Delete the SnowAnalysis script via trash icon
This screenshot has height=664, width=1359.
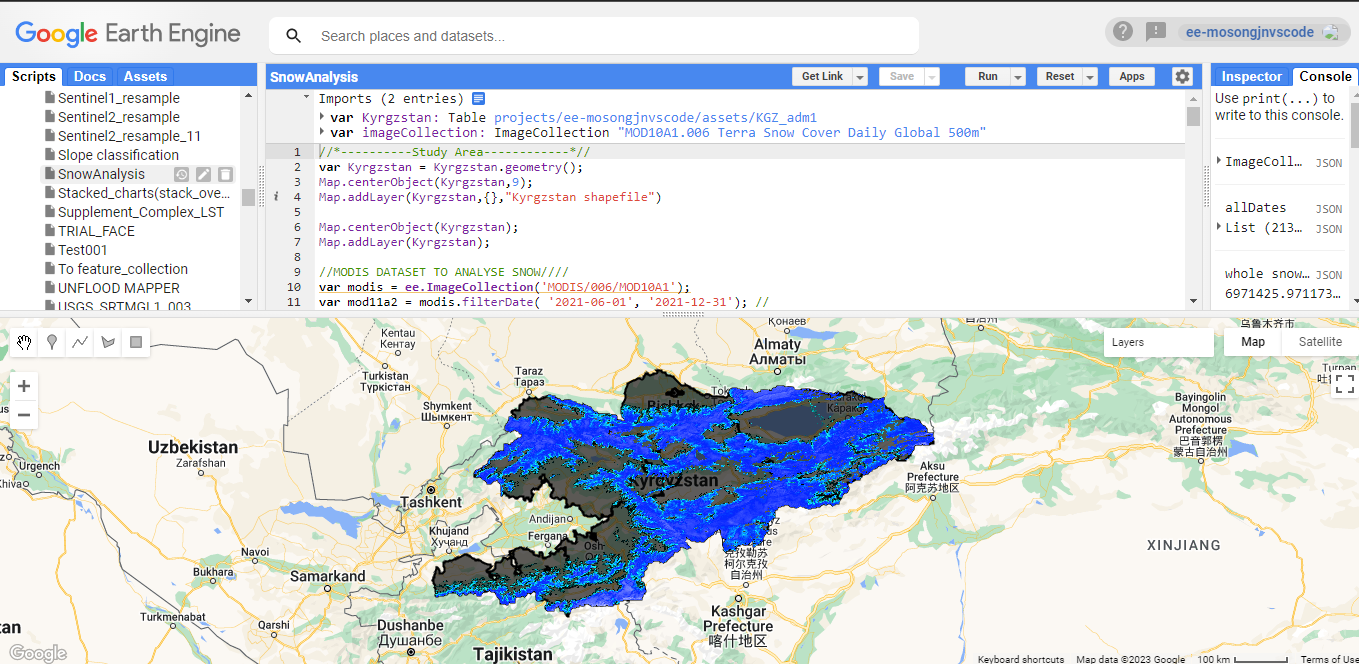226,175
